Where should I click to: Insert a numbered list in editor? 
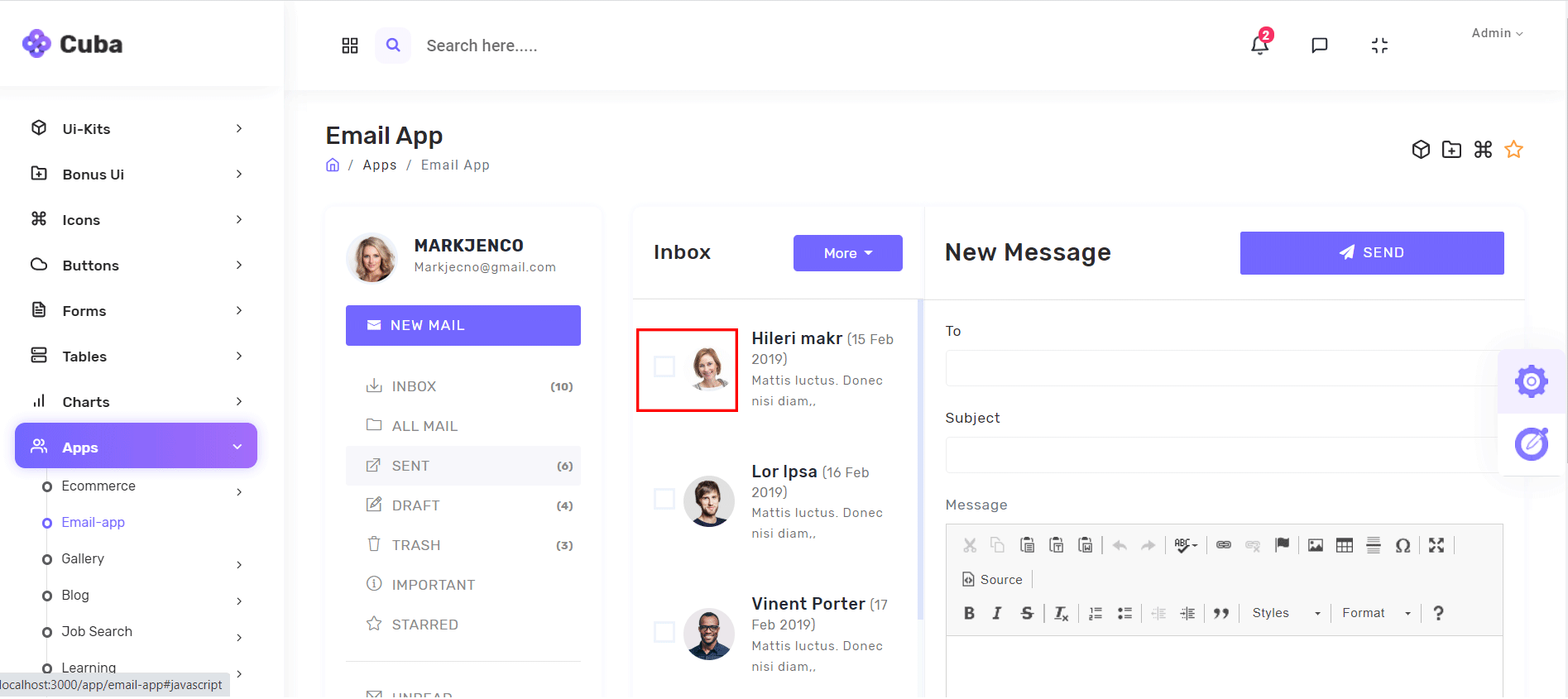coord(1096,613)
